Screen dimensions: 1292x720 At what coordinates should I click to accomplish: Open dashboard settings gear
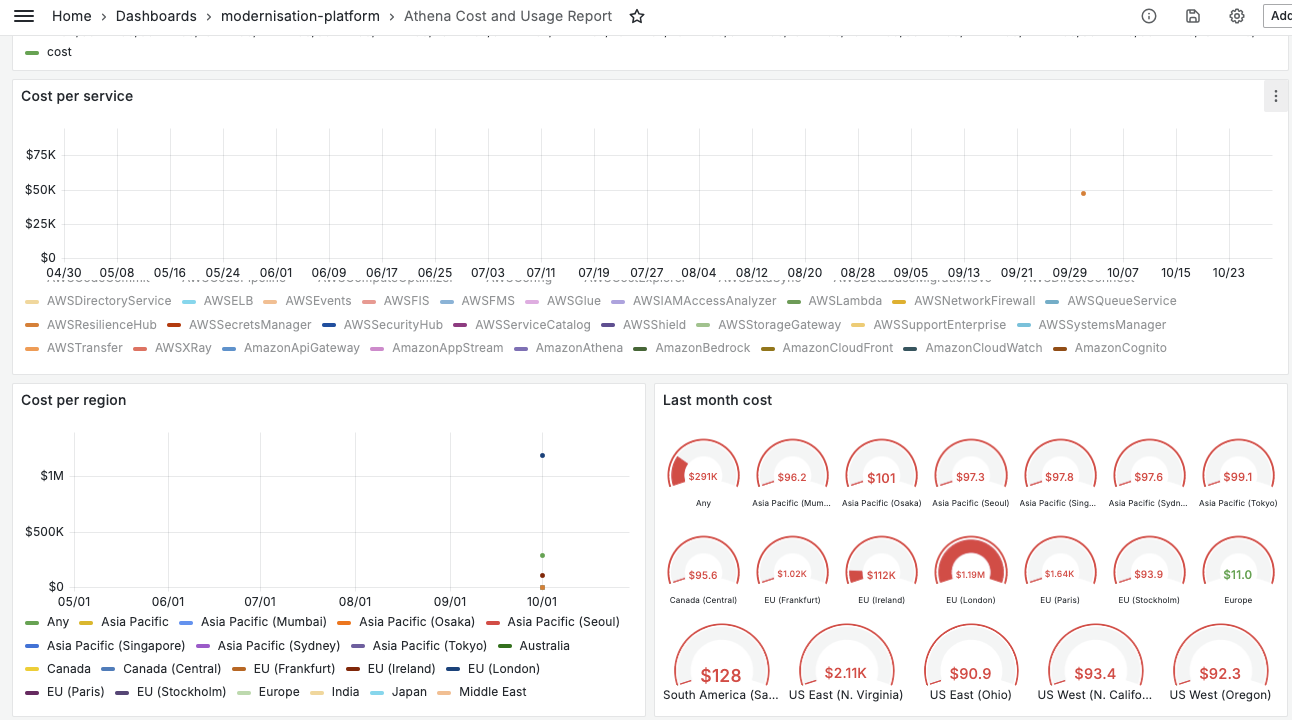(1237, 16)
